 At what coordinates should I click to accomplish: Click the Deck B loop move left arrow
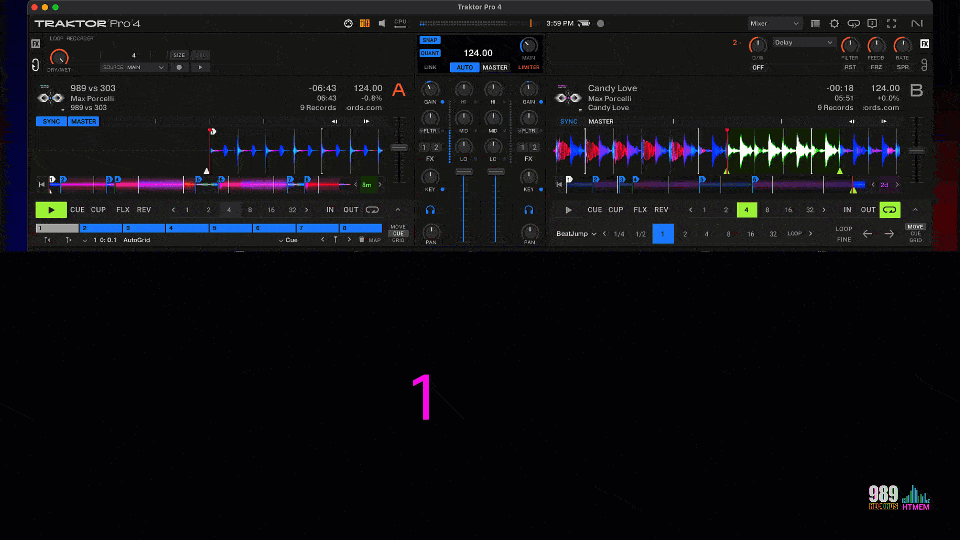pyautogui.click(x=867, y=234)
